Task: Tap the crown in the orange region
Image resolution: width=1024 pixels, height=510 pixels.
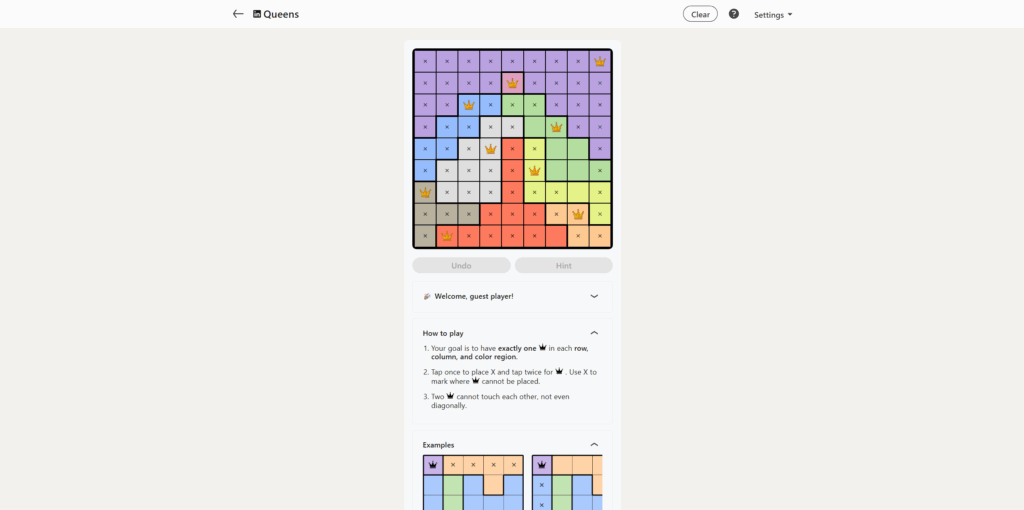Action: [578, 214]
